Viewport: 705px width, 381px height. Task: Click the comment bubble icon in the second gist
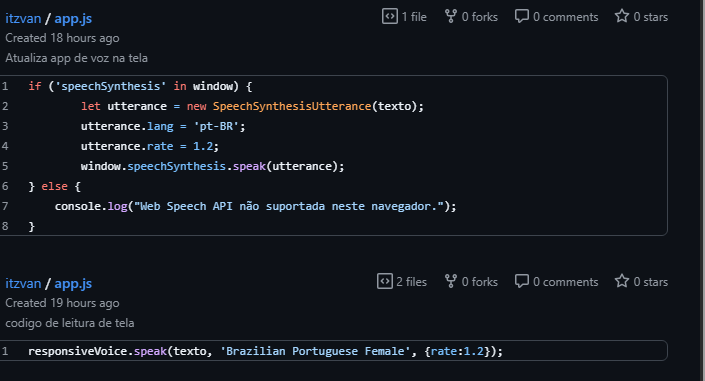coord(522,281)
